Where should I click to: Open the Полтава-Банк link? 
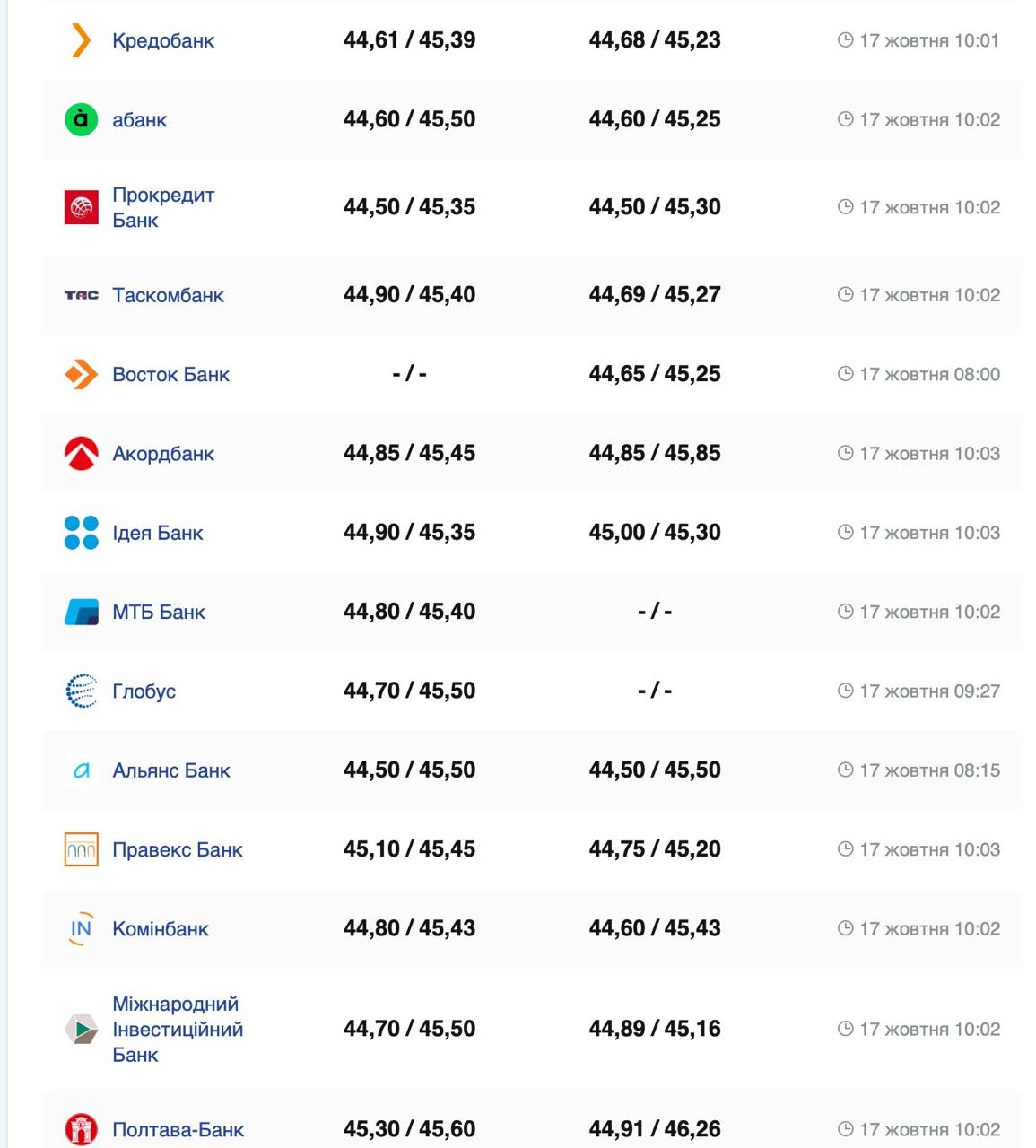[178, 1130]
